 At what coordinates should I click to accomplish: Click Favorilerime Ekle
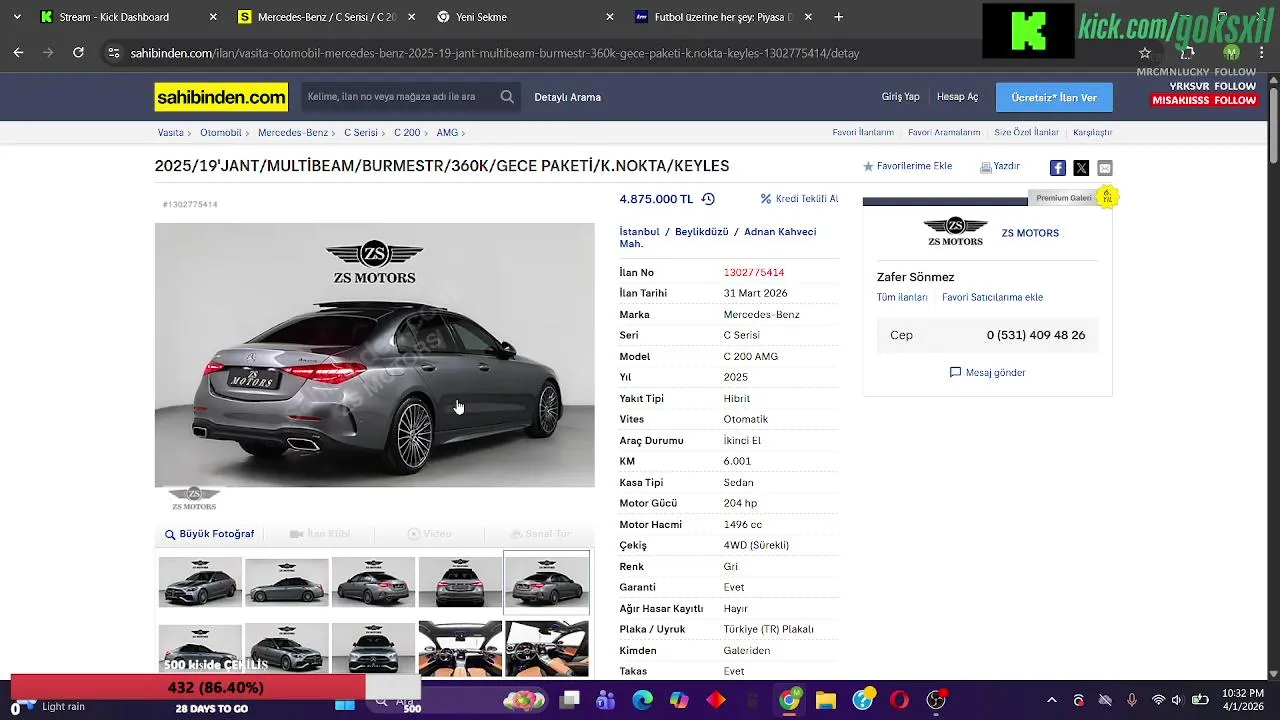[x=907, y=166]
